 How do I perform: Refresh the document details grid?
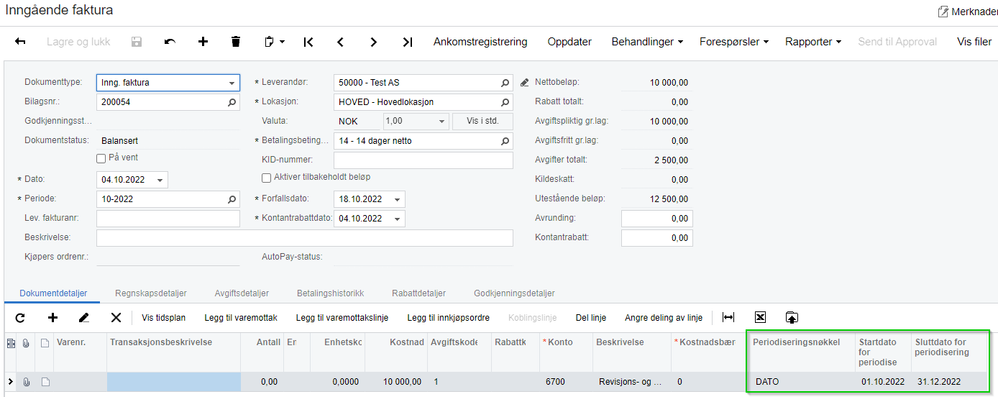[x=20, y=317]
